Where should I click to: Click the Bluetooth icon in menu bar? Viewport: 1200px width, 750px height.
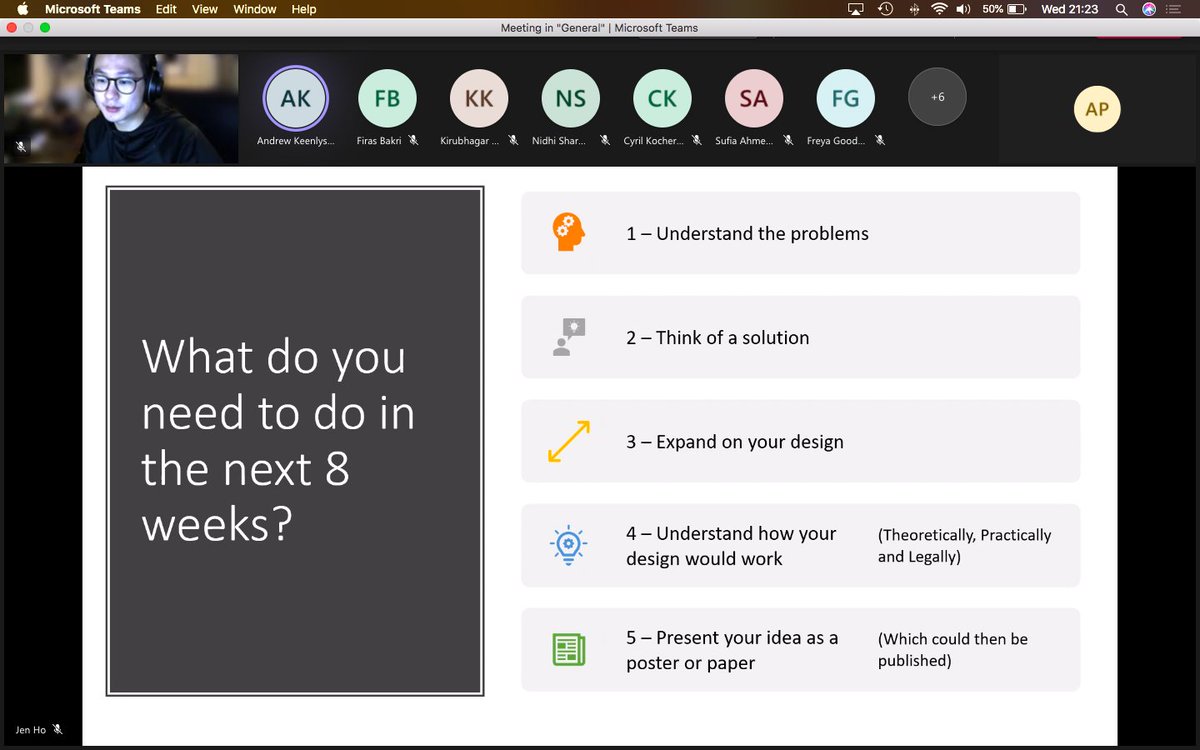pos(913,9)
